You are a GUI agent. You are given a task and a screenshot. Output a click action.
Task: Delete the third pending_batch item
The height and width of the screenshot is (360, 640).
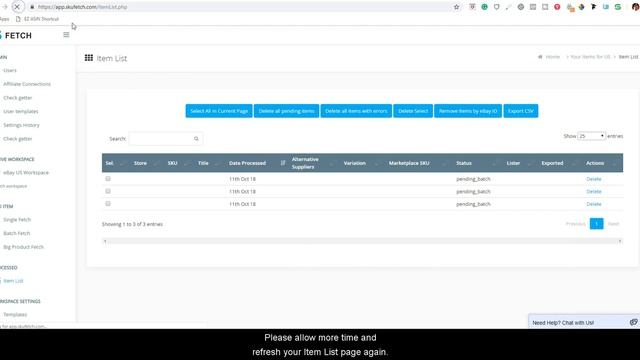pos(593,204)
